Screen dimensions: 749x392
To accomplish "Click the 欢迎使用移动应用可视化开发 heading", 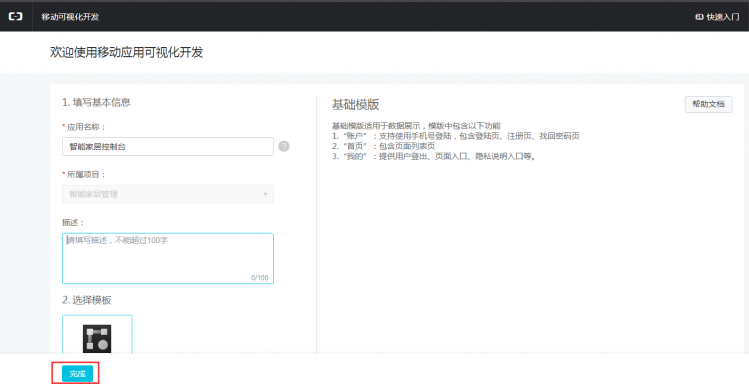I will 127,52.
